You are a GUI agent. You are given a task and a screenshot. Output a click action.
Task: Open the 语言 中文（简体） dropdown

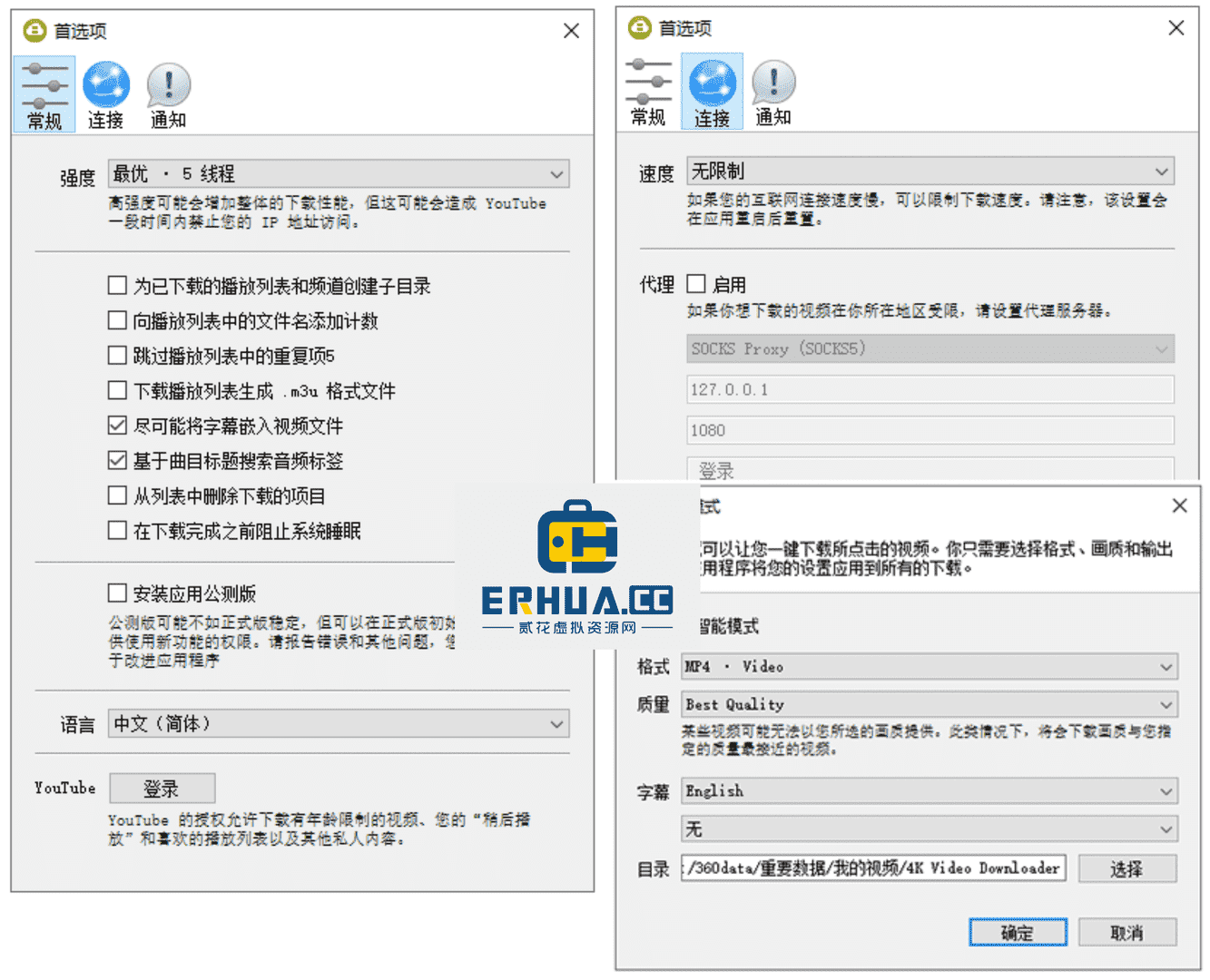(339, 723)
